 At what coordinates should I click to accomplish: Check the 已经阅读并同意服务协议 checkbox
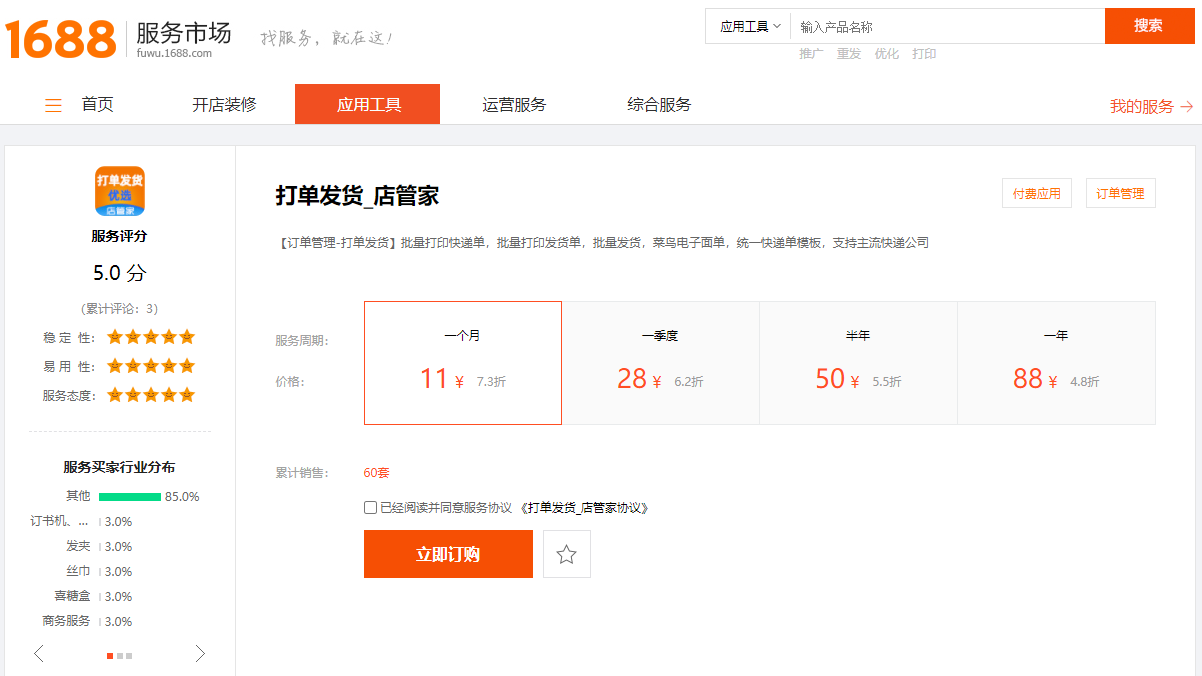pos(371,507)
